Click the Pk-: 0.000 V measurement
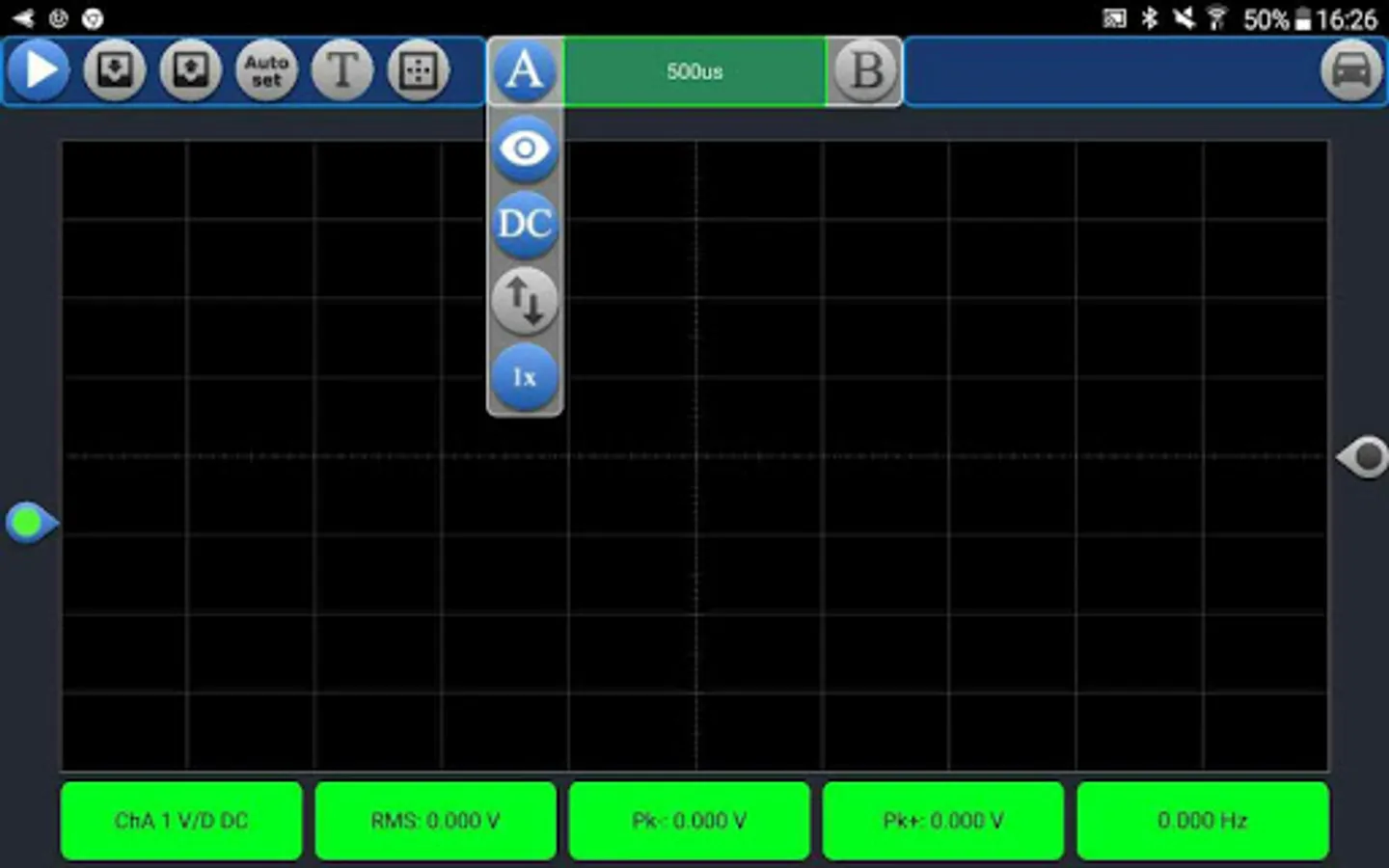 tap(690, 821)
